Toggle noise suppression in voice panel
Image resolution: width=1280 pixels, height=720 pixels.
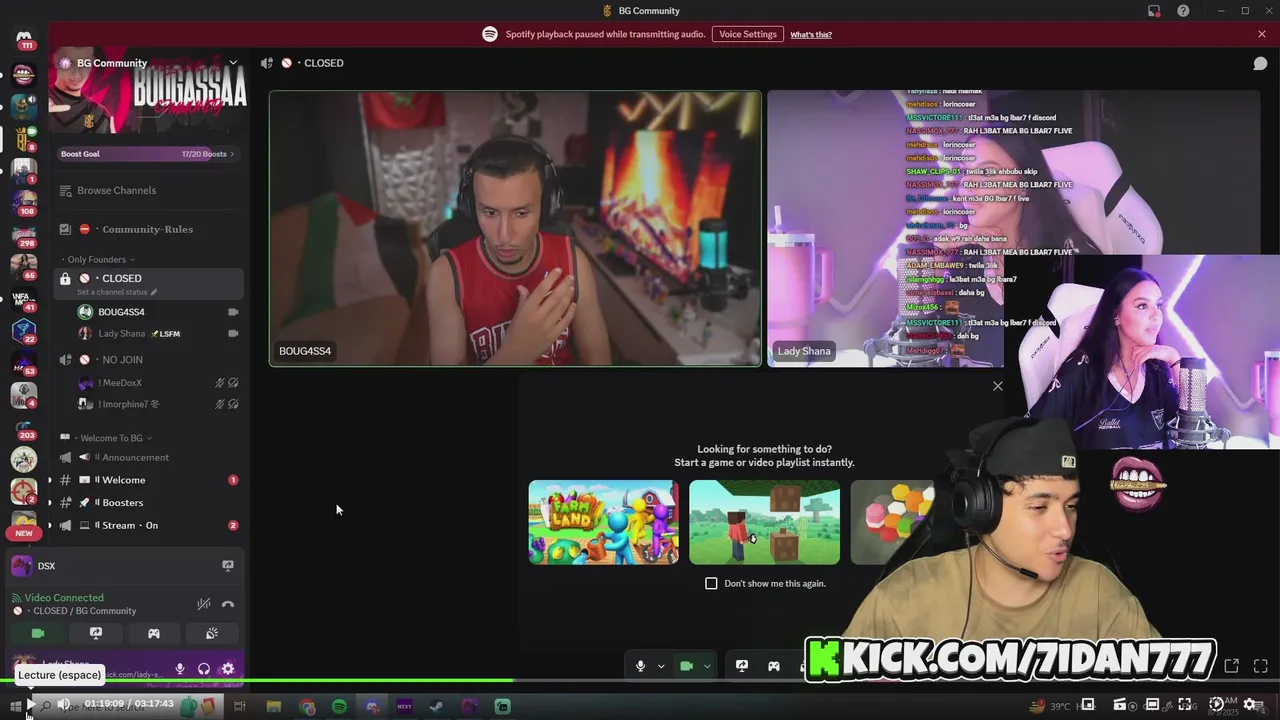point(204,604)
